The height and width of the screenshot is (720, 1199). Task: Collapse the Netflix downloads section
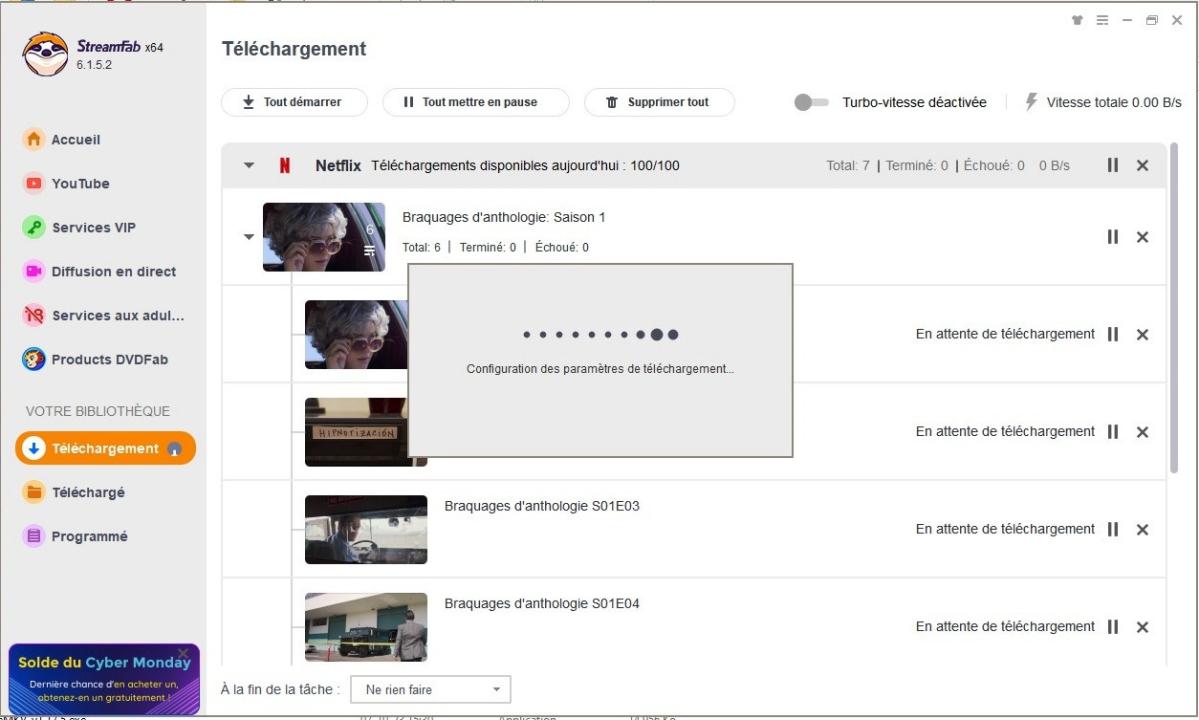tap(249, 166)
